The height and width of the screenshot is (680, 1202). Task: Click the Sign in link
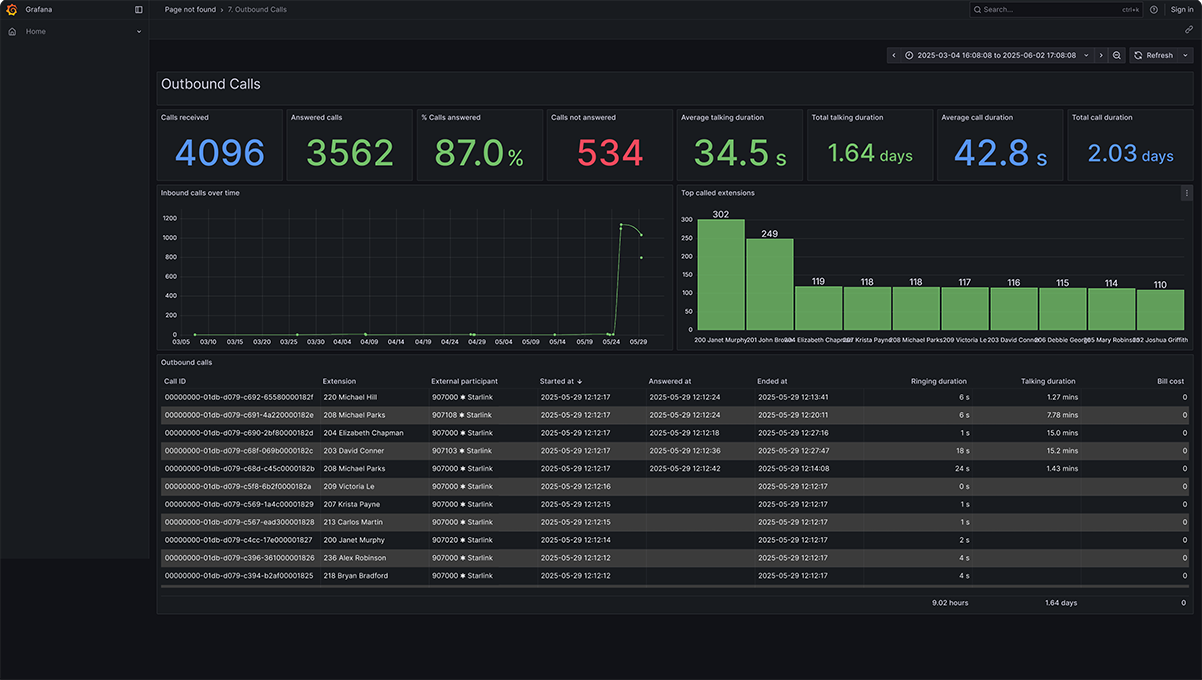[x=1181, y=10]
